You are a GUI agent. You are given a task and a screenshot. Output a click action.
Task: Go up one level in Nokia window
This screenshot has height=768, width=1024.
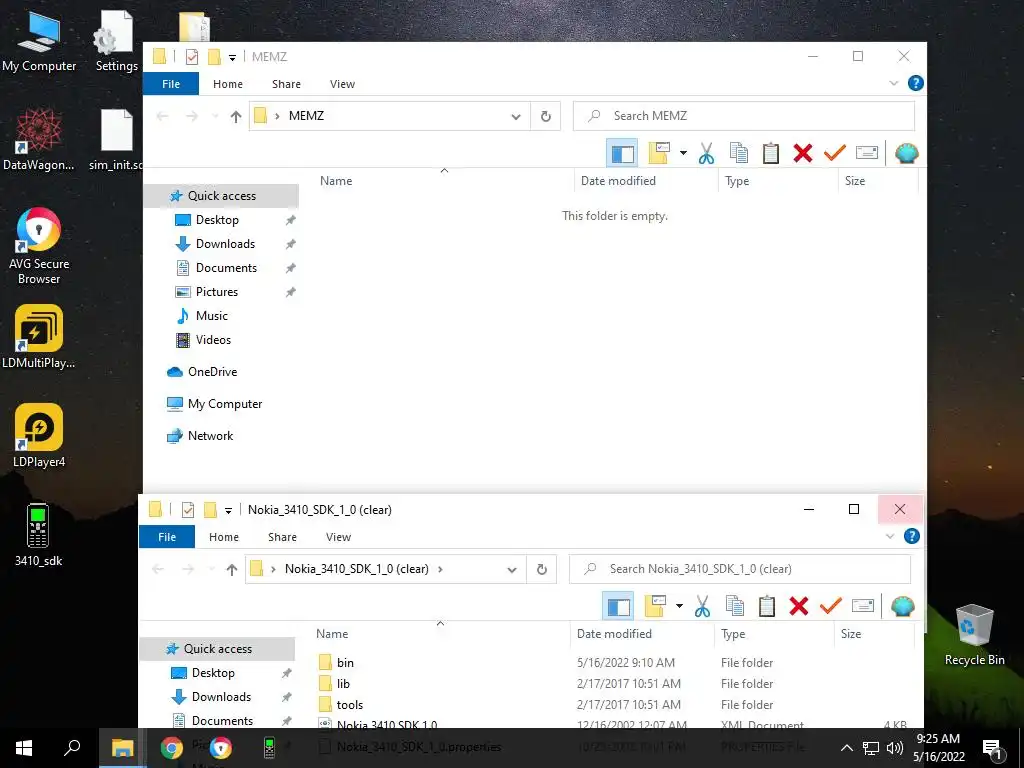232,569
